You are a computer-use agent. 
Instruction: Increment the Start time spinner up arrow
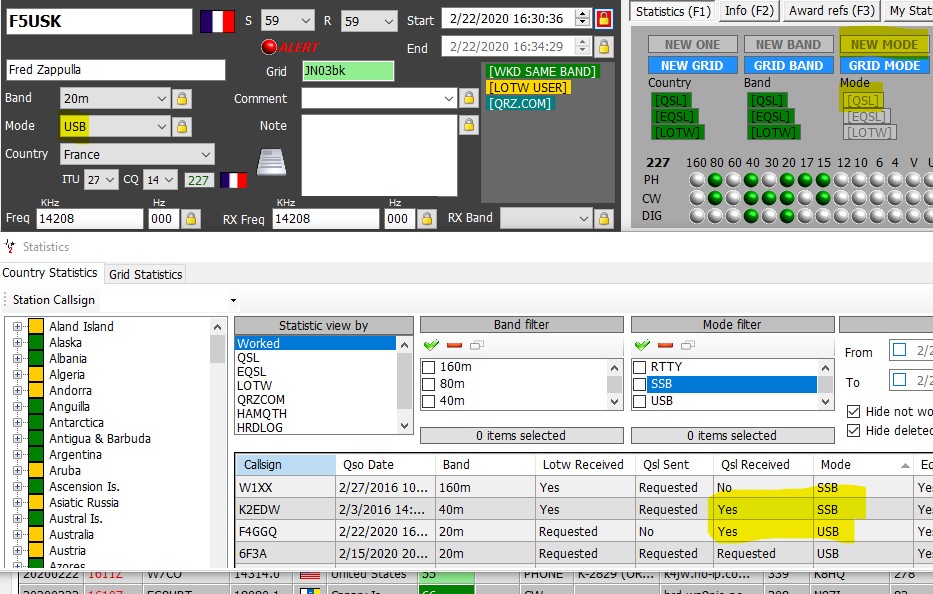coord(583,14)
